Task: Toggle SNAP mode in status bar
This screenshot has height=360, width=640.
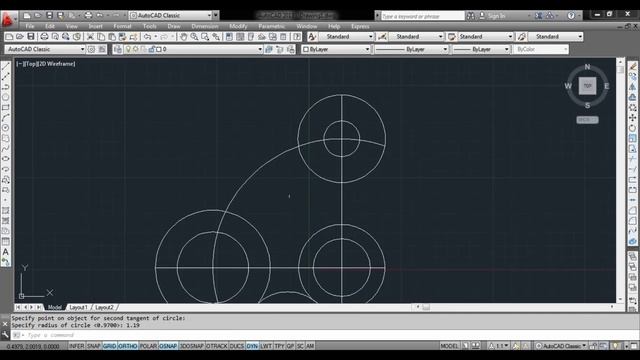Action: (93, 346)
